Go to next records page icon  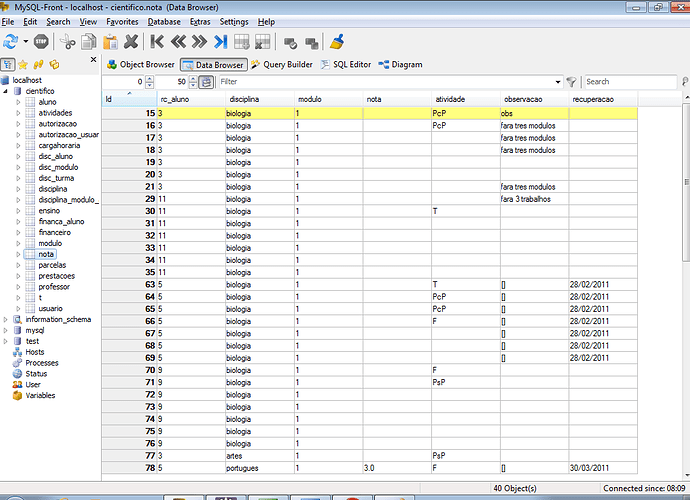(x=199, y=42)
